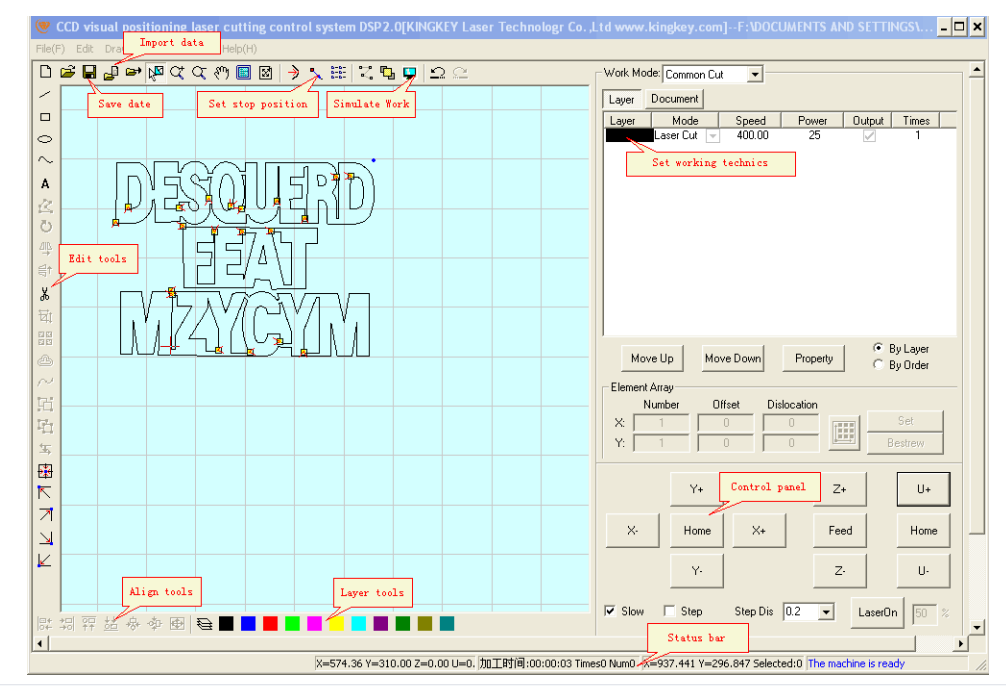Pick the purple layer color swatch
The image size is (1006, 686).
[380, 624]
